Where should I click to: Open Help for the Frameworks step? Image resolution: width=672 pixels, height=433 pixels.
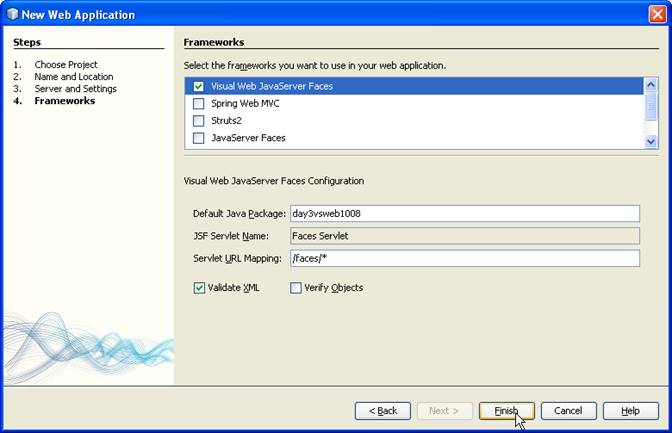tap(630, 411)
